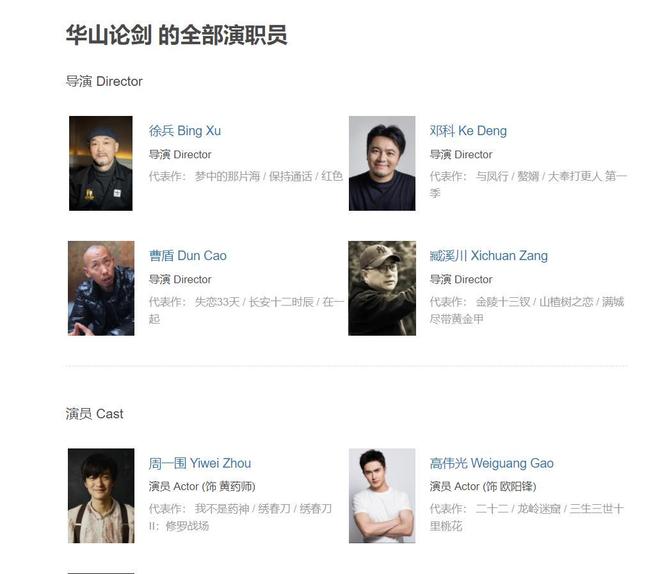Click Dun Cao's representative works text
Viewport: 660px width, 574px height.
(x=246, y=310)
